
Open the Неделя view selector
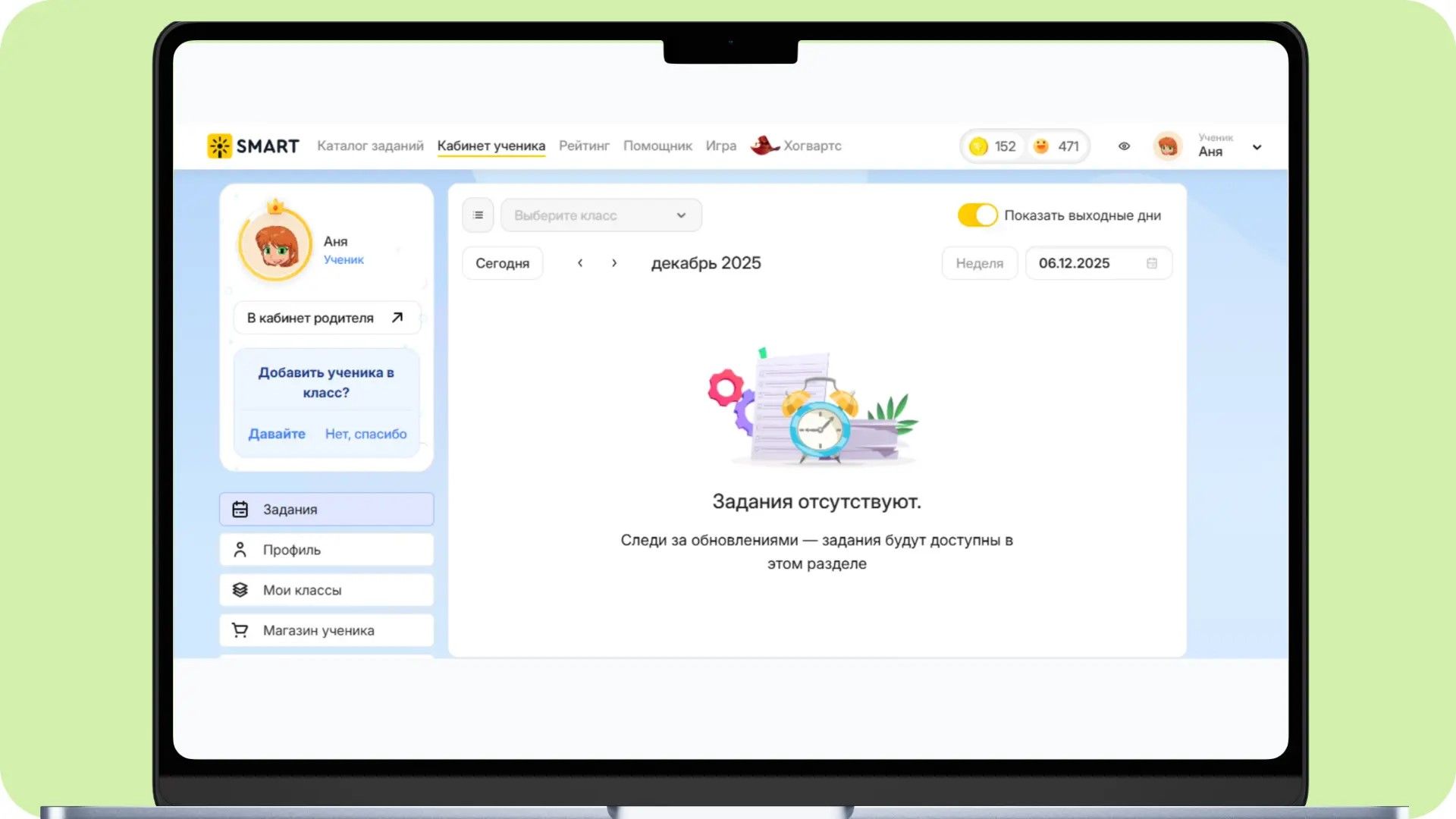click(x=980, y=263)
